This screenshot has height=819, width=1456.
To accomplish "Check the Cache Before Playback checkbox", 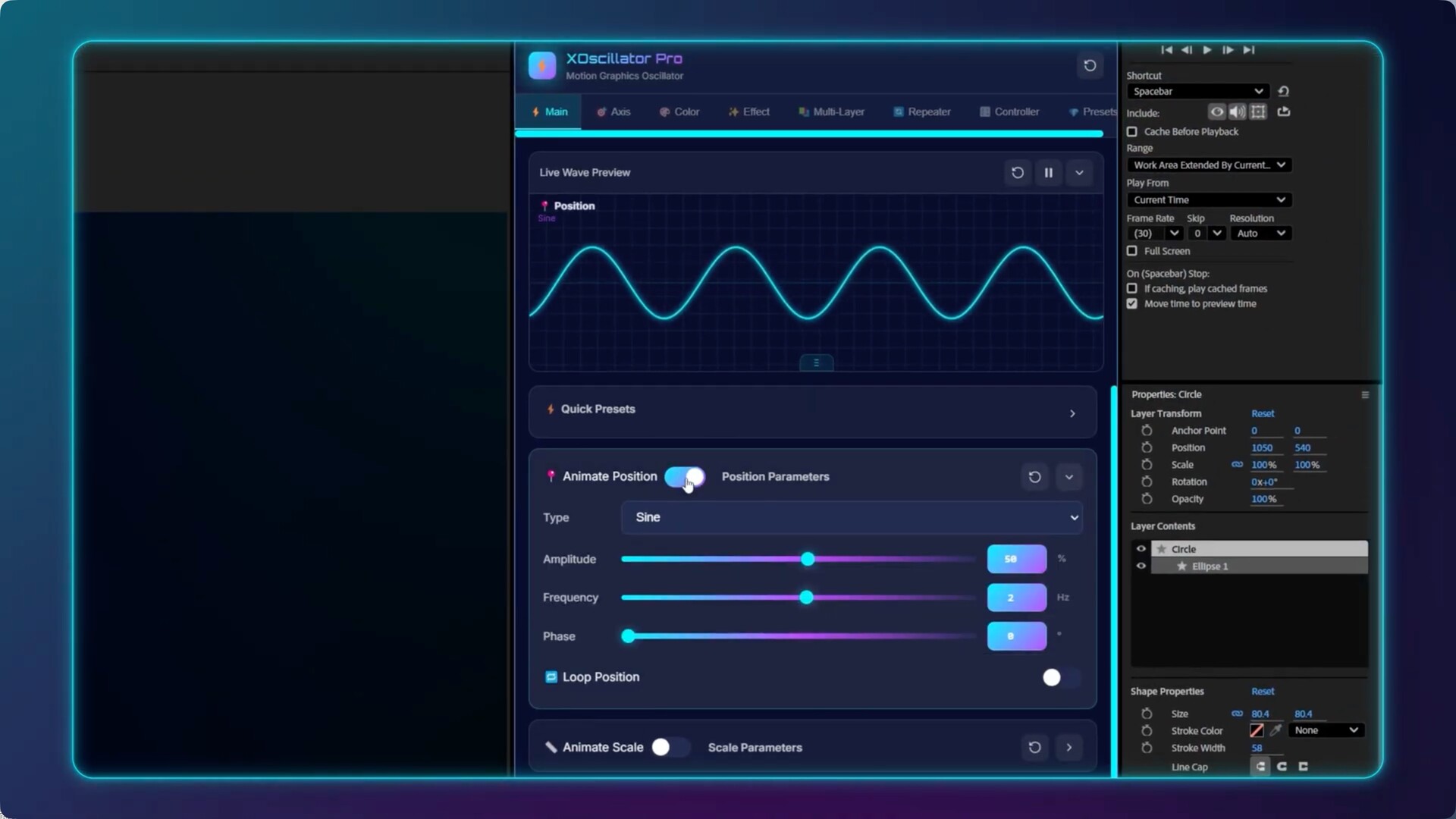I will [x=1132, y=132].
